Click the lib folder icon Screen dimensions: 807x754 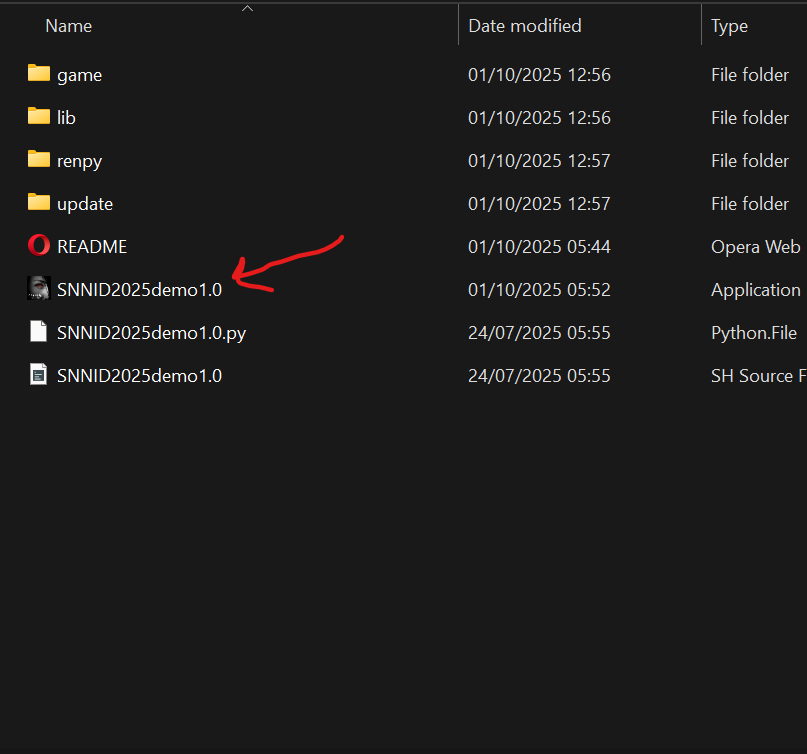(38, 117)
